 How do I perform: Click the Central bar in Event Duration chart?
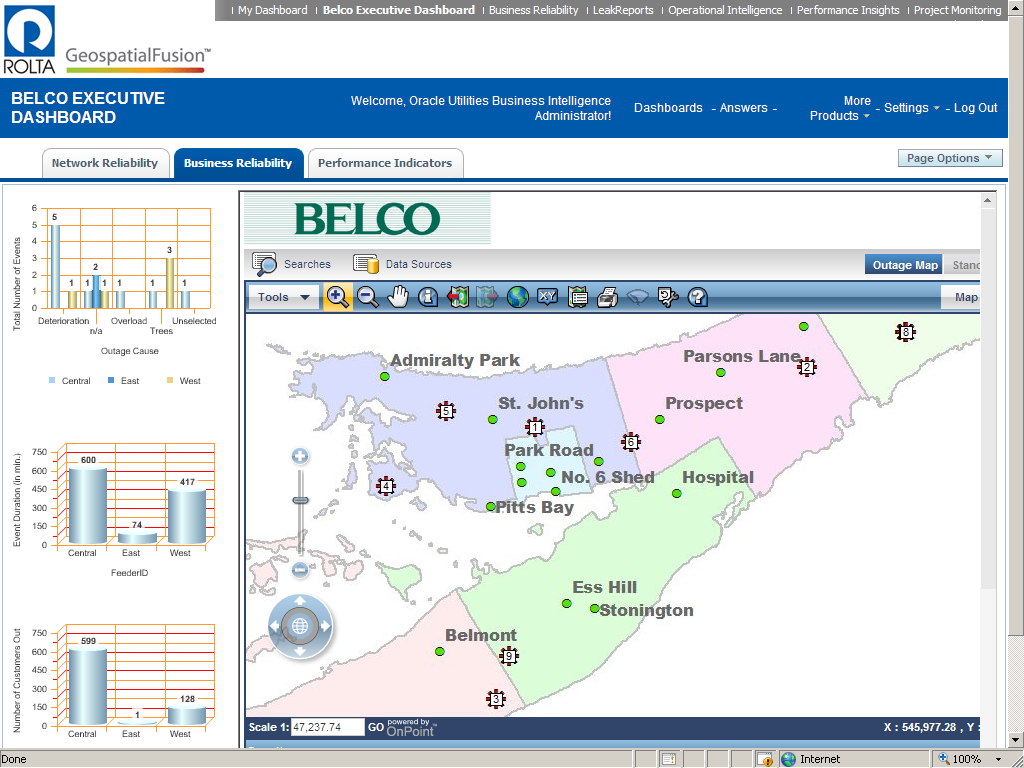88,505
